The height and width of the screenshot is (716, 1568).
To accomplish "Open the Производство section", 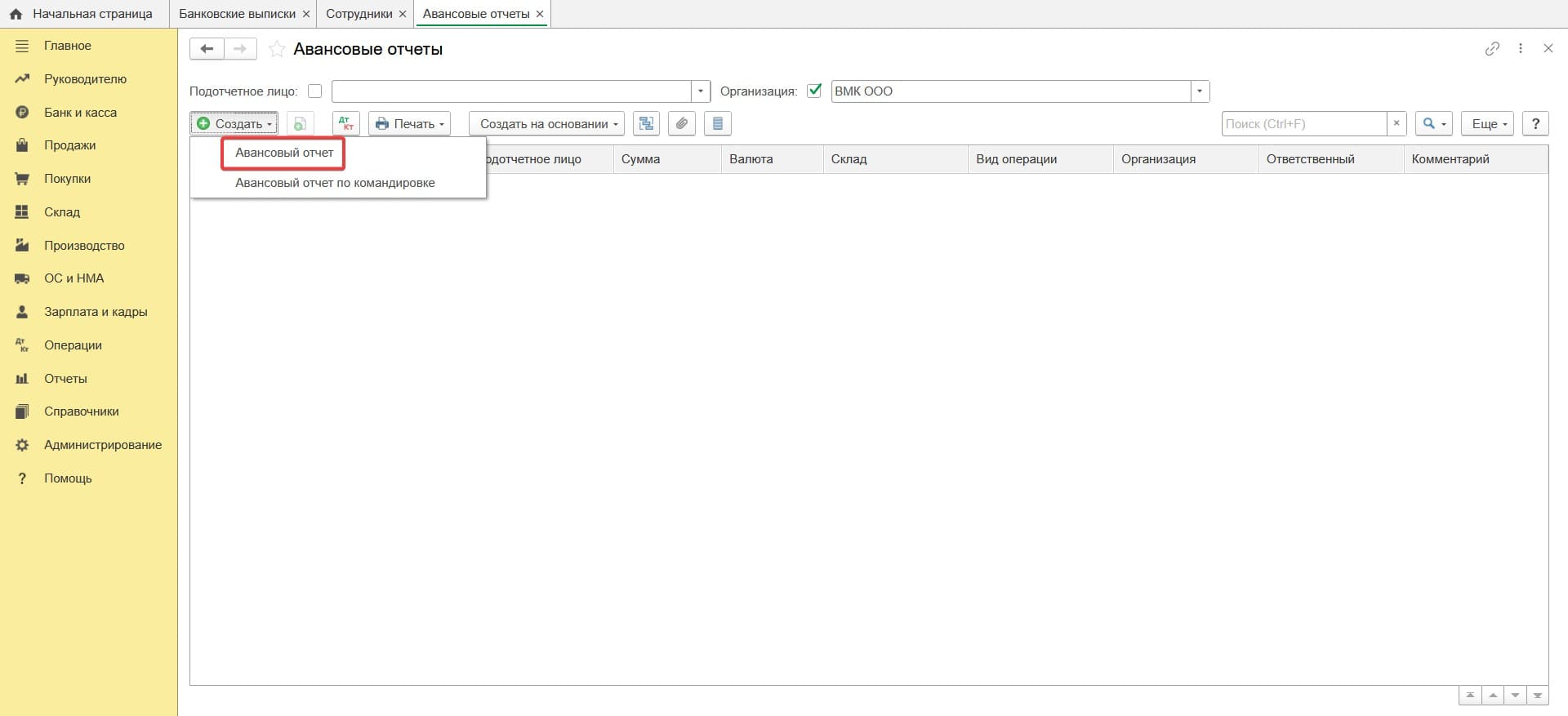I will [x=84, y=246].
